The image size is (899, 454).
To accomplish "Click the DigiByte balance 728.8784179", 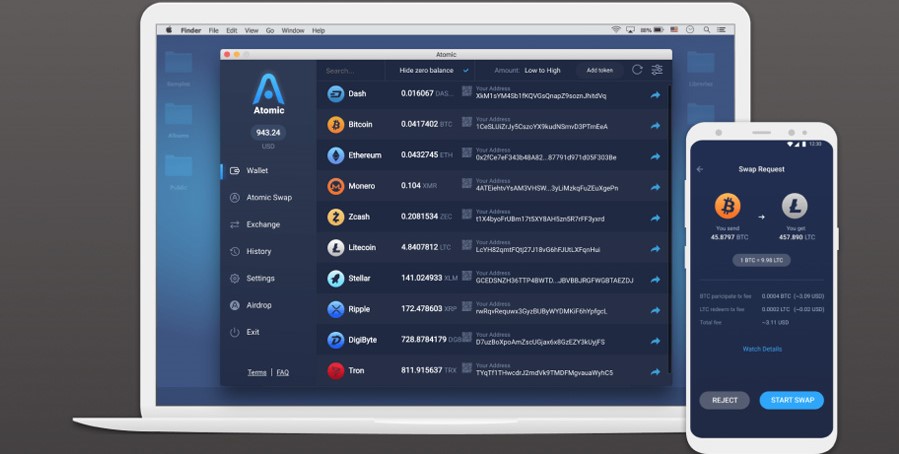I will point(423,339).
